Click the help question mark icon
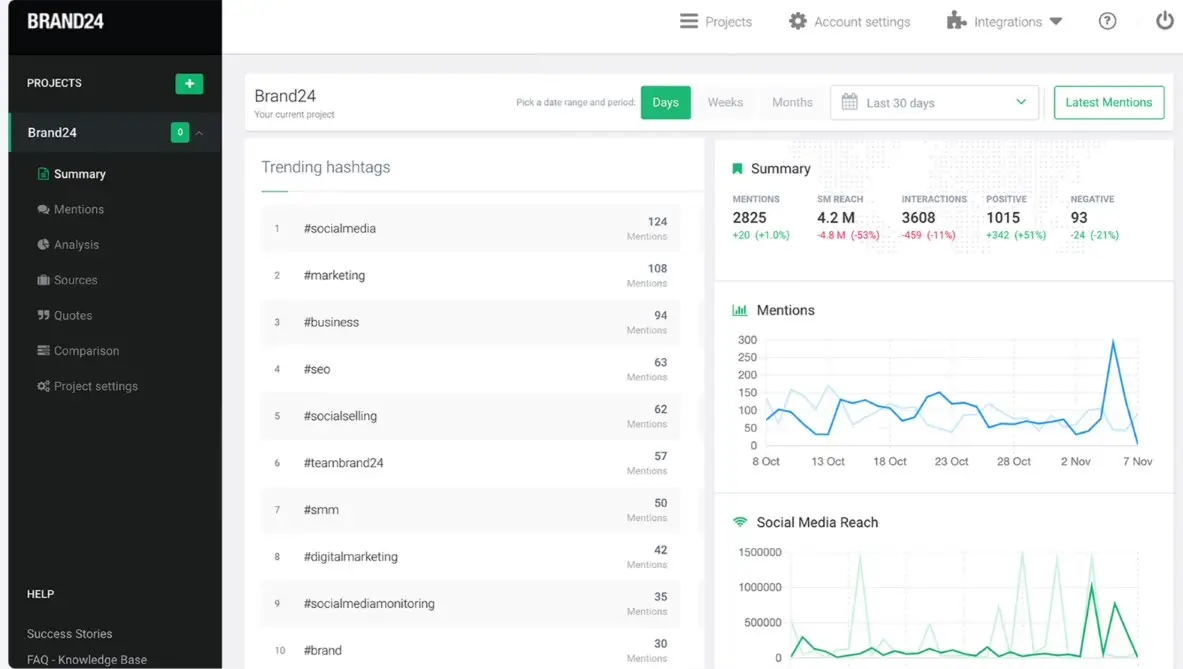 [1107, 21]
